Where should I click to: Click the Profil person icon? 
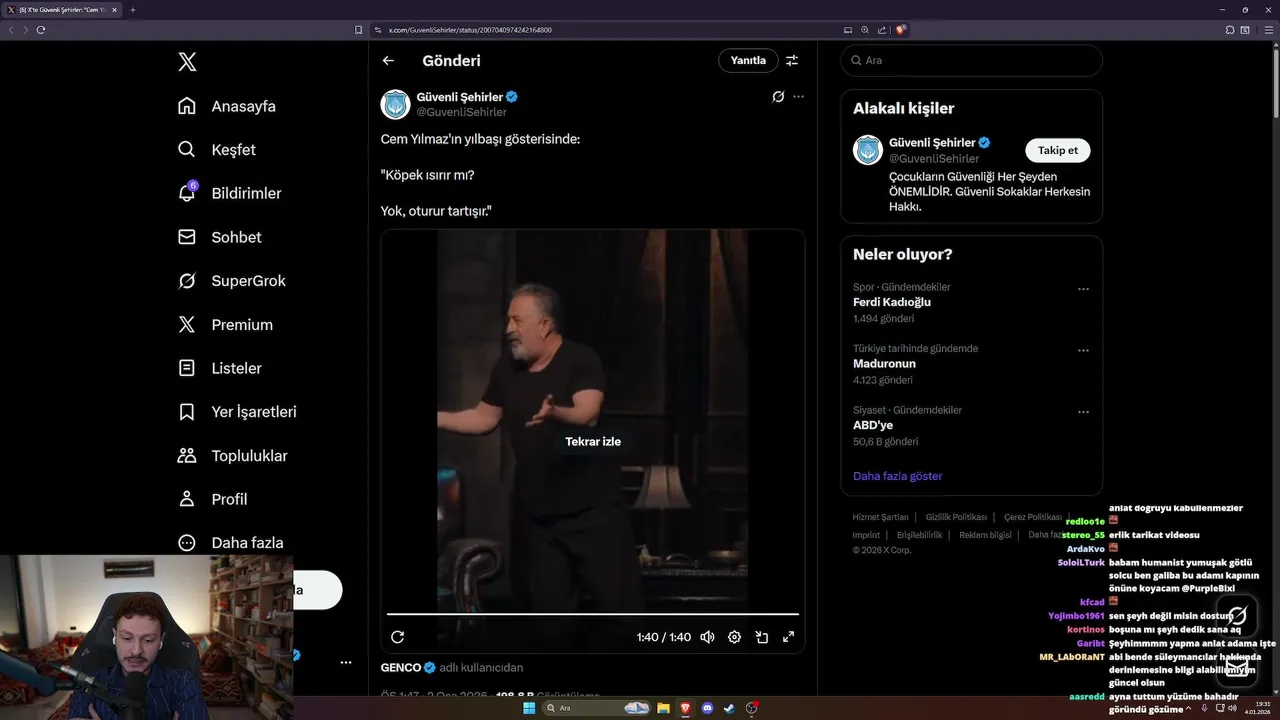click(187, 499)
